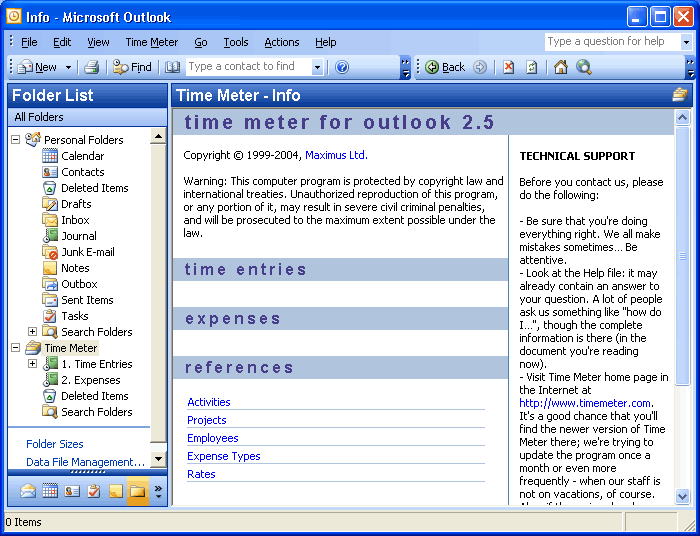
Task: Click the Folder Sizes link
Action: click(55, 444)
